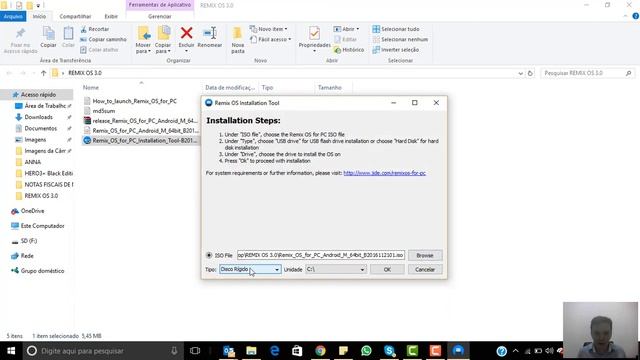Open Google Chrome from the taskbar
This screenshot has height=360, width=640.
point(320,351)
